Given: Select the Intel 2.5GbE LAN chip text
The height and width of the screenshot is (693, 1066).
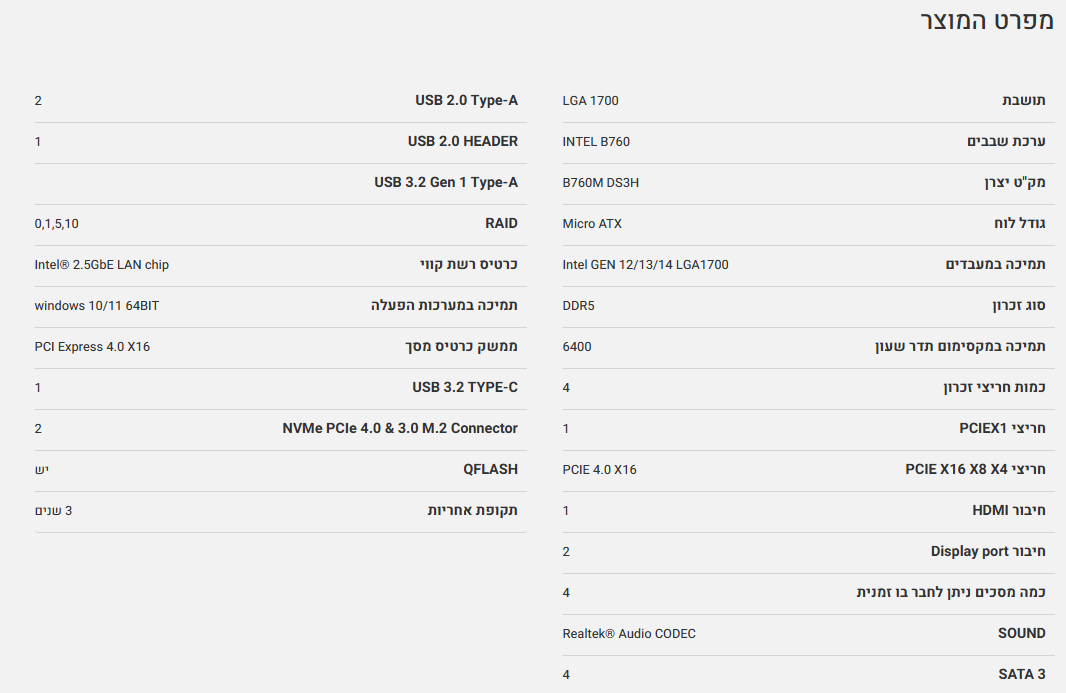Looking at the screenshot, I should [102, 265].
